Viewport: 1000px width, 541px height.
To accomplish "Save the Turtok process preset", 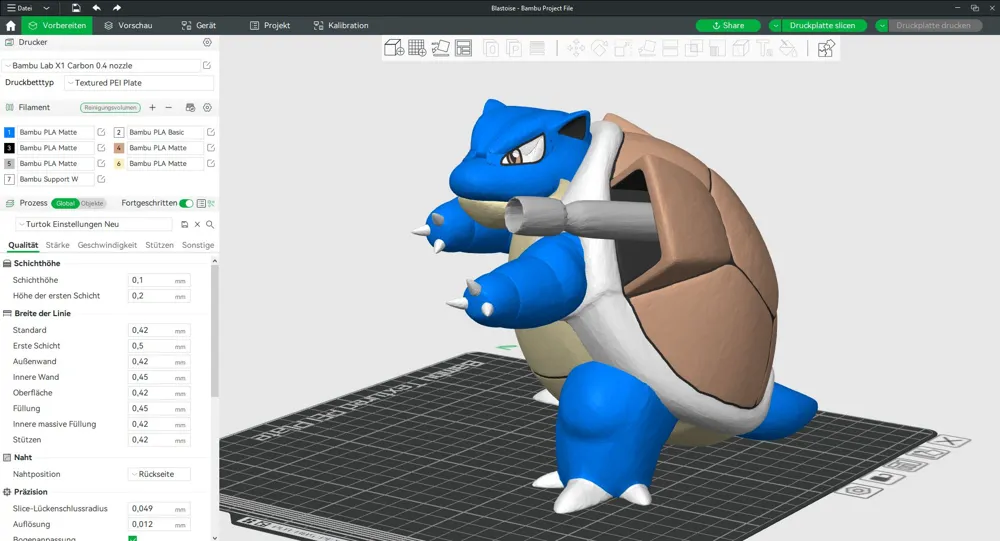I will 184,224.
